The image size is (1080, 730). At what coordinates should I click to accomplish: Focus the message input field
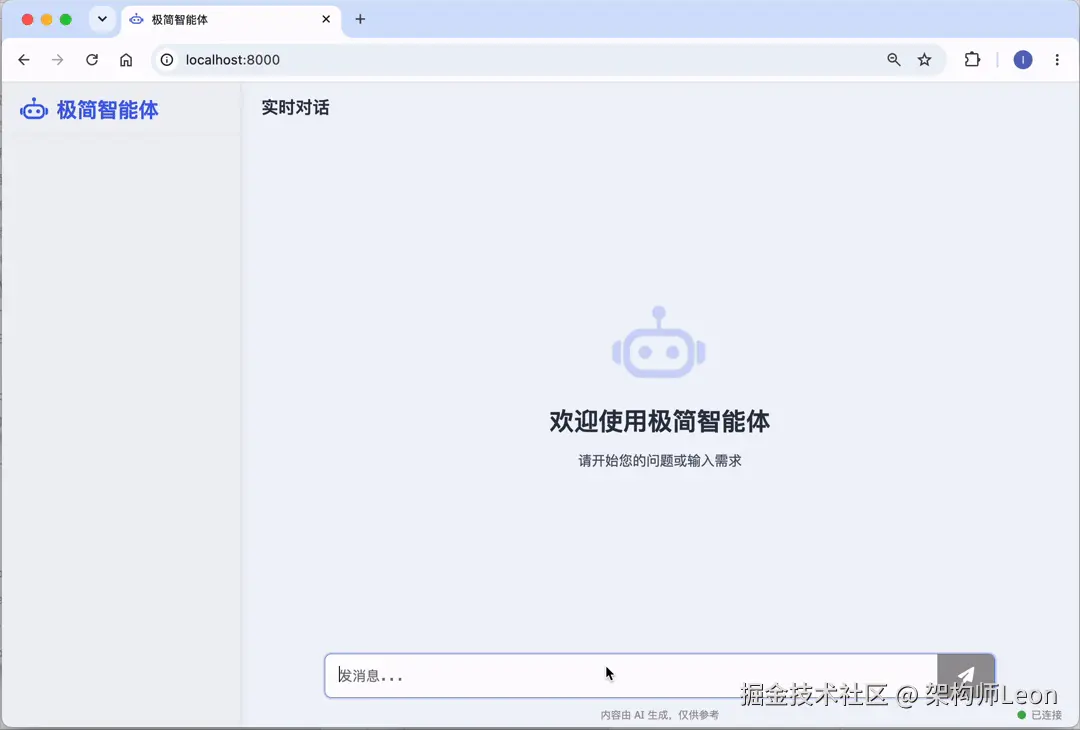click(x=631, y=676)
